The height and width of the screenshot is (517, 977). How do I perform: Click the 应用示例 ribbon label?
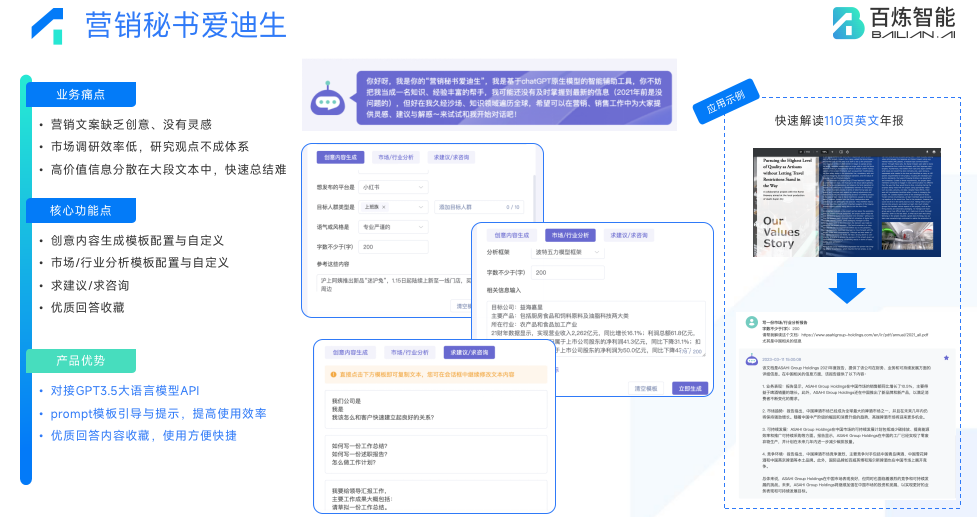tap(726, 101)
